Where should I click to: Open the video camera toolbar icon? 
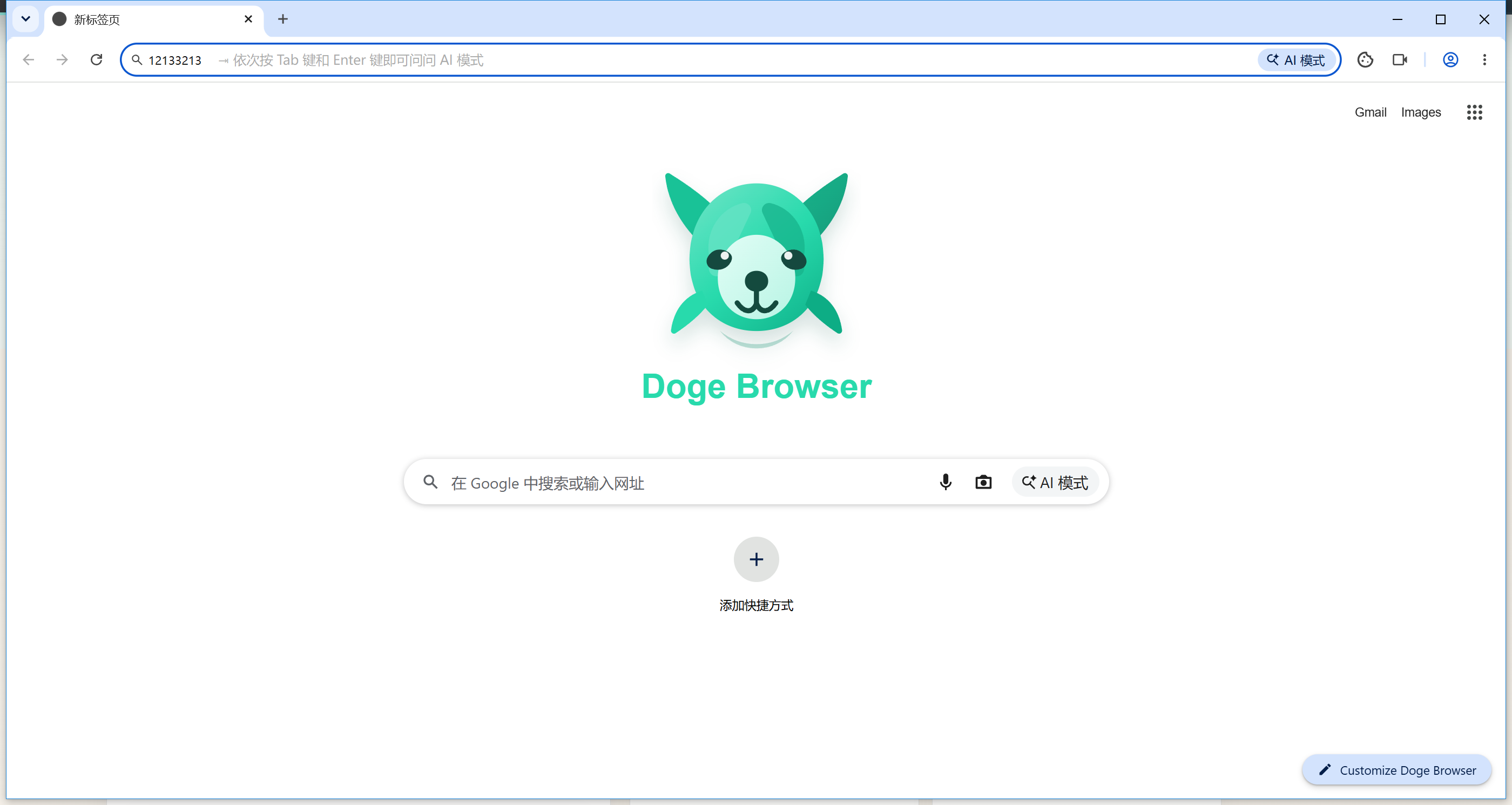1400,60
